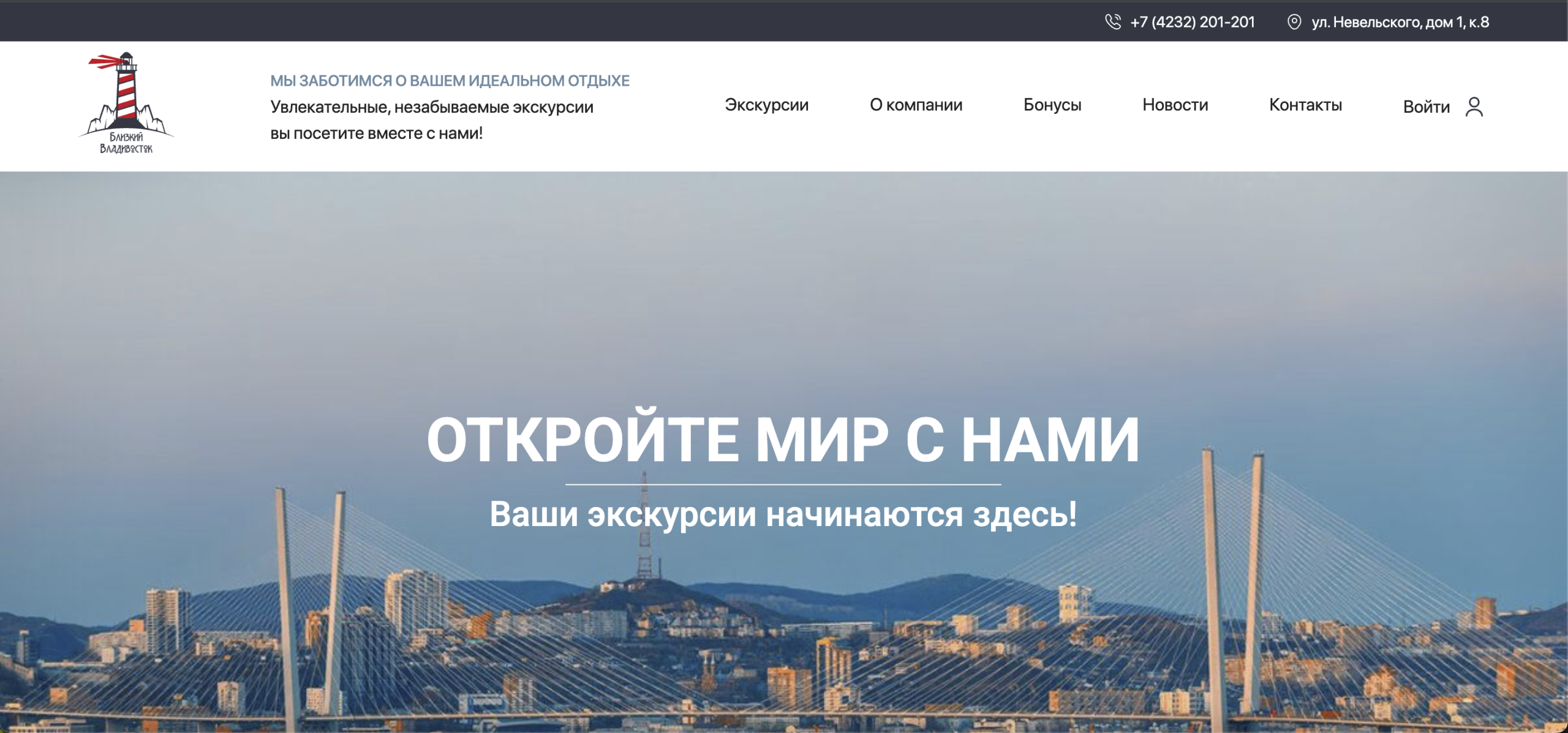Click the white divider line under the headline
The width and height of the screenshot is (1568, 733).
pos(783,484)
